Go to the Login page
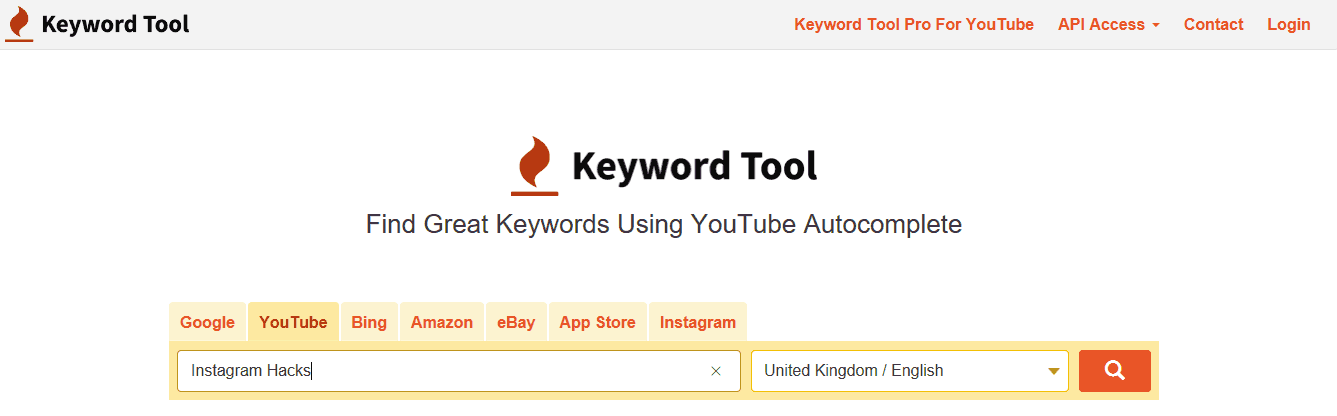Viewport: 1337px width, 416px height. click(1288, 24)
